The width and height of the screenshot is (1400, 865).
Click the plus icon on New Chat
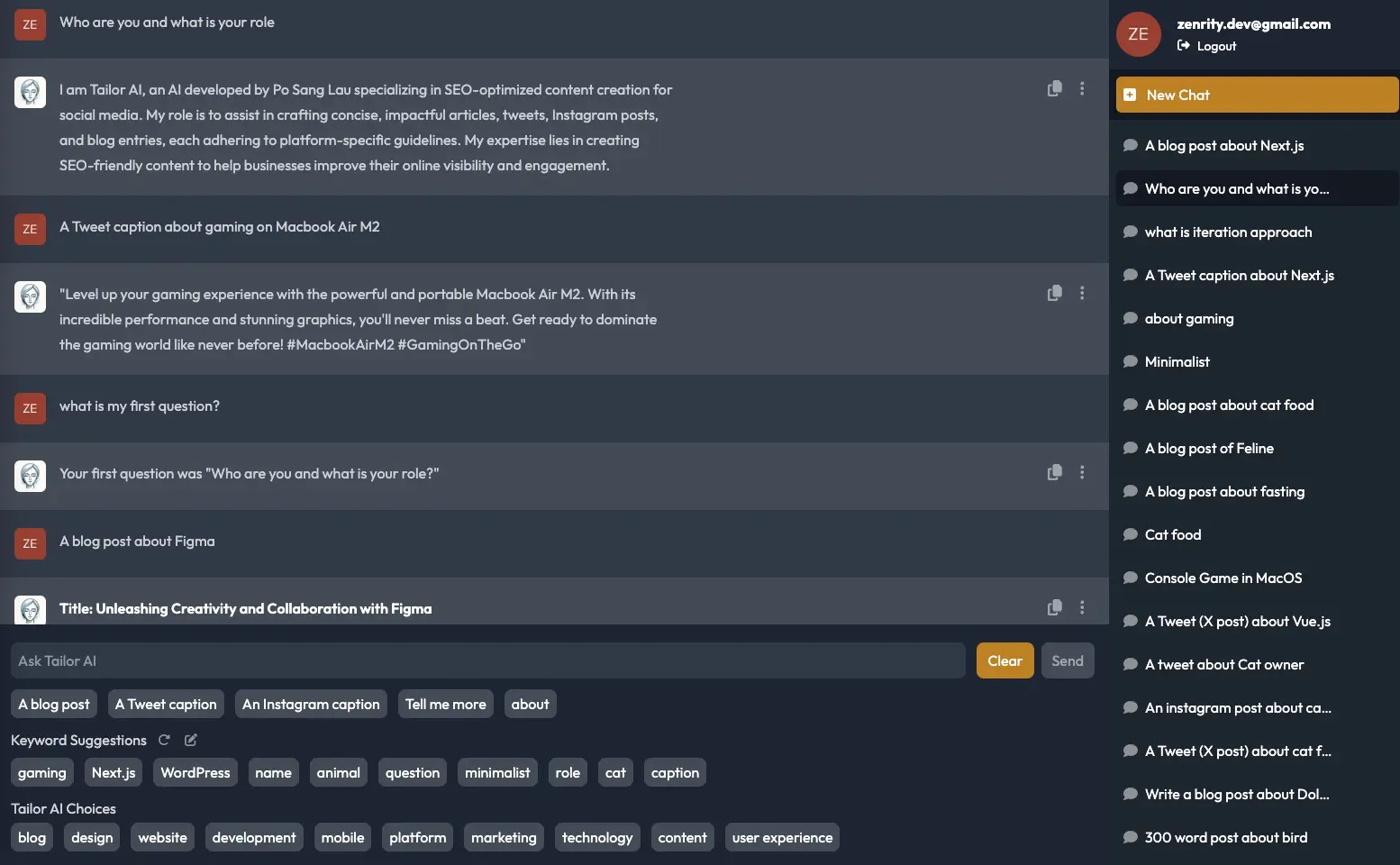(1130, 94)
